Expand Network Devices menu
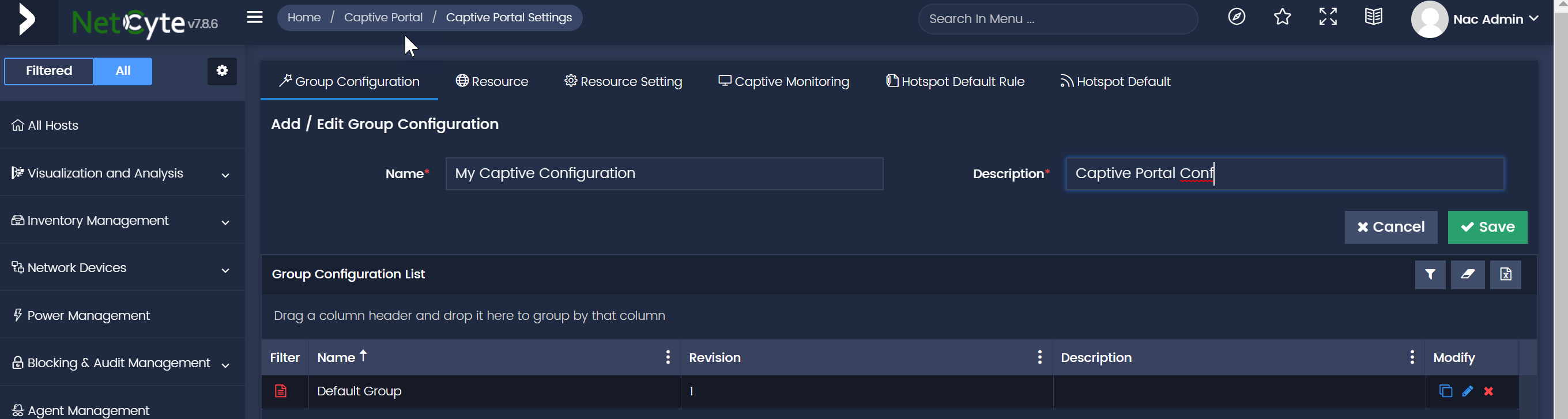 click(x=122, y=268)
